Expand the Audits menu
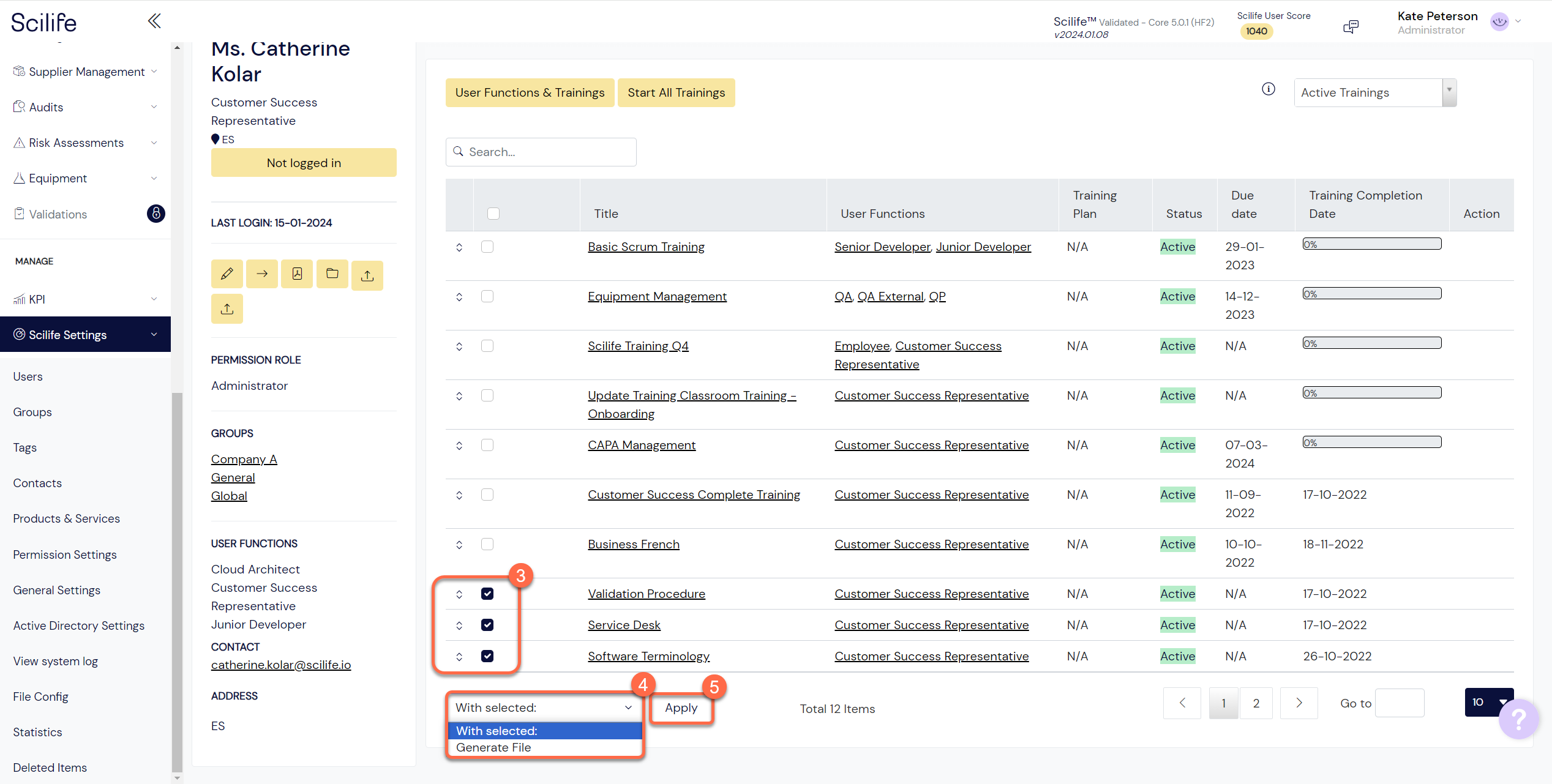 pos(86,107)
